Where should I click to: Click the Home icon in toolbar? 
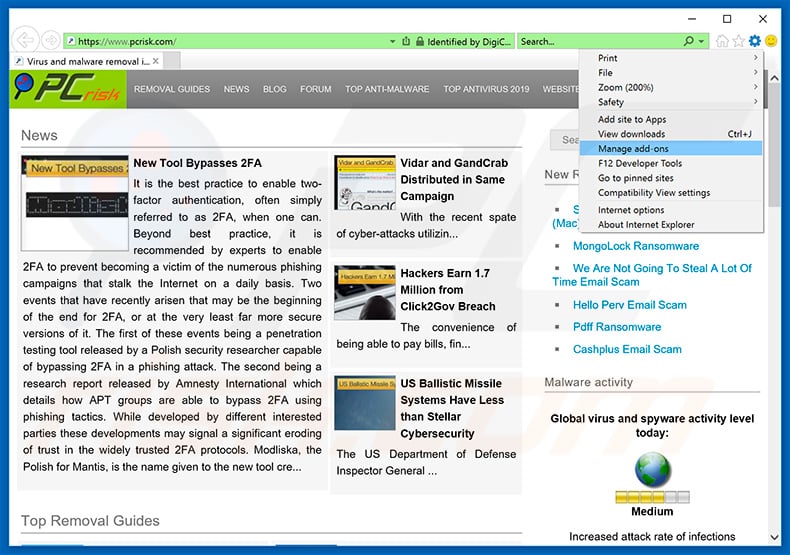click(722, 41)
